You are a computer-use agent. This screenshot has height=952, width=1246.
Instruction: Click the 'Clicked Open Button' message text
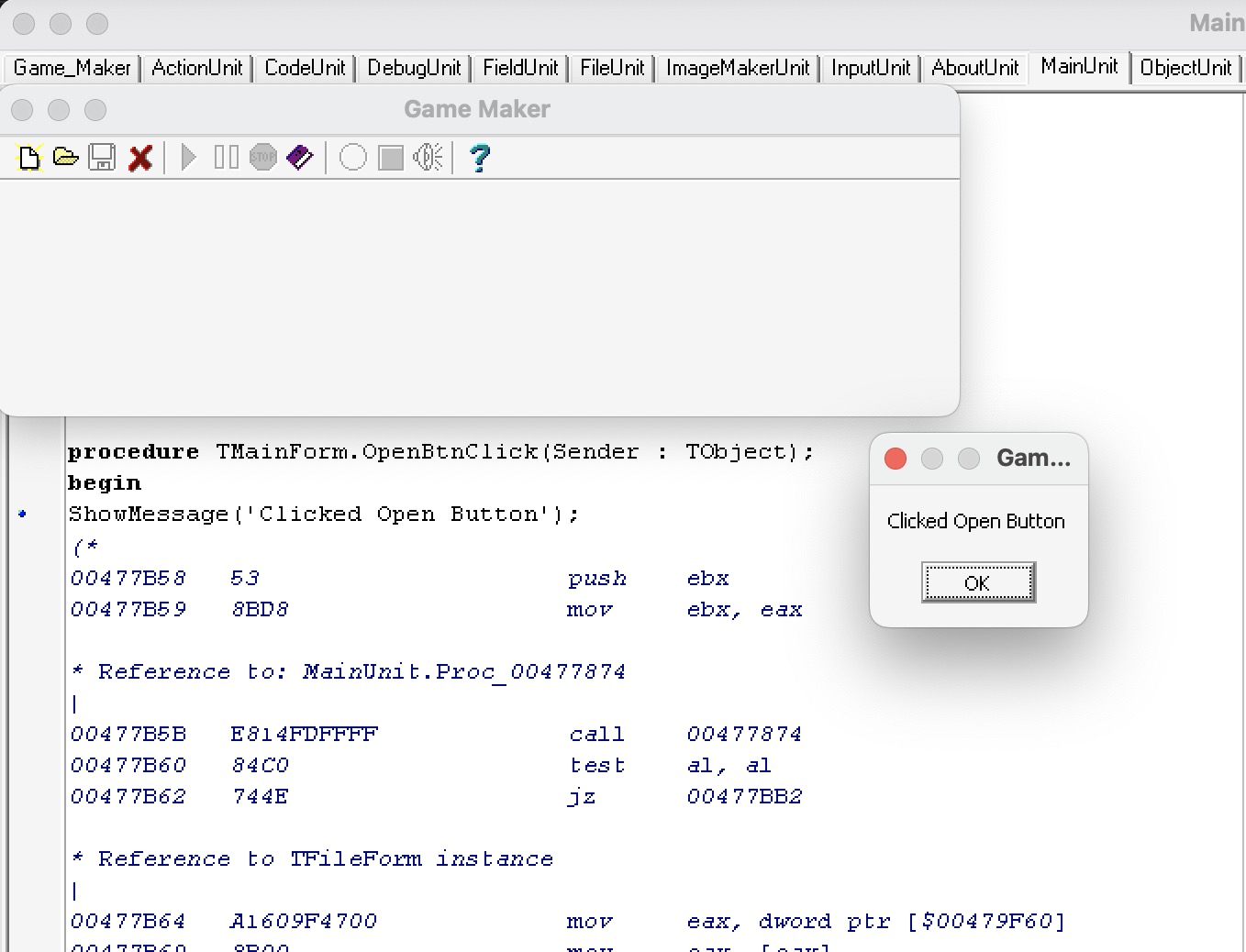point(976,522)
